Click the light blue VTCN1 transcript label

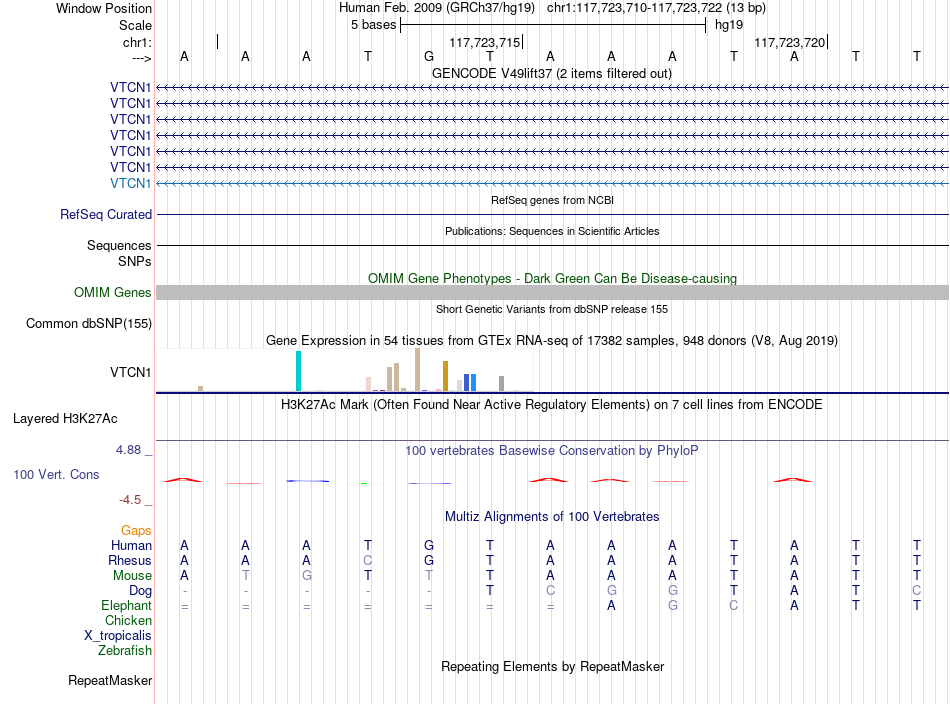(x=130, y=183)
